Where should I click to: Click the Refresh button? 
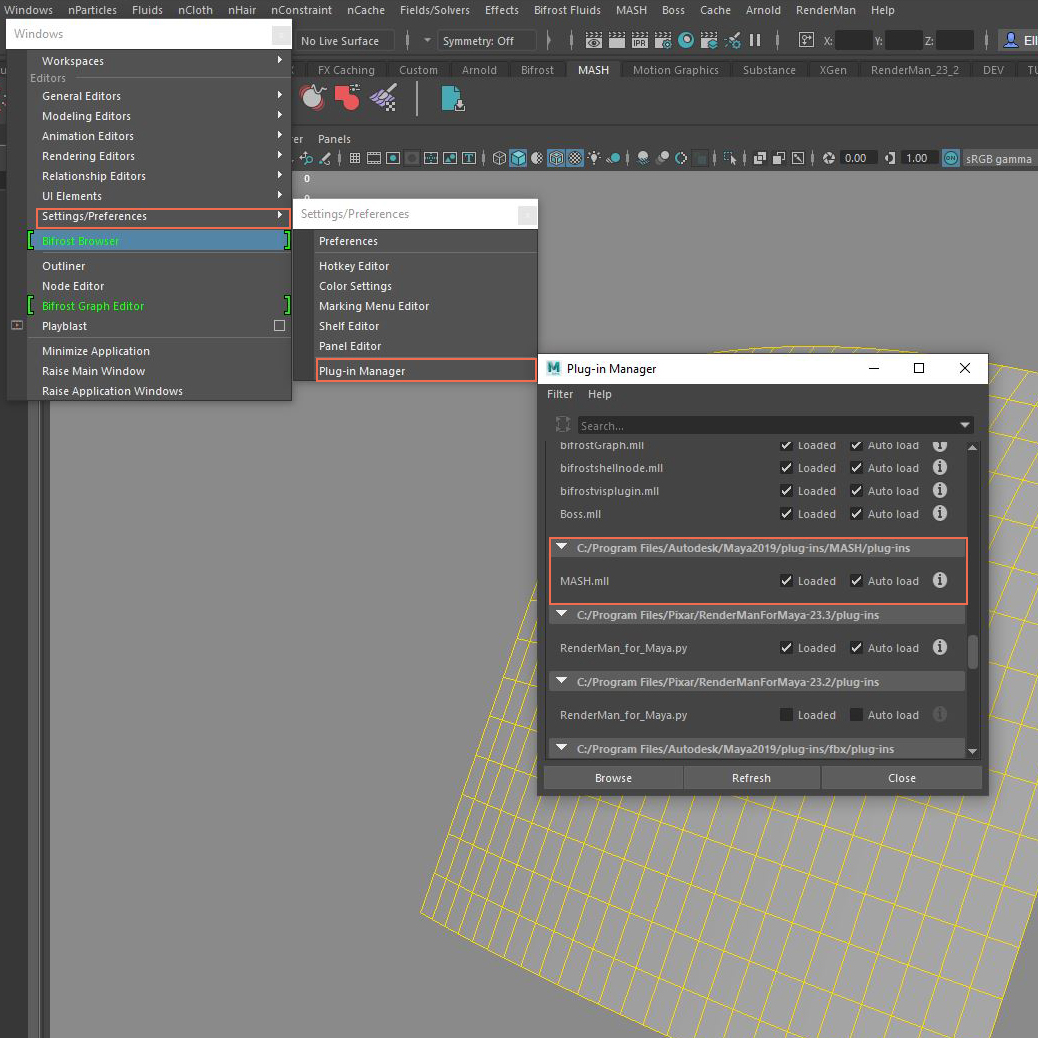[751, 778]
